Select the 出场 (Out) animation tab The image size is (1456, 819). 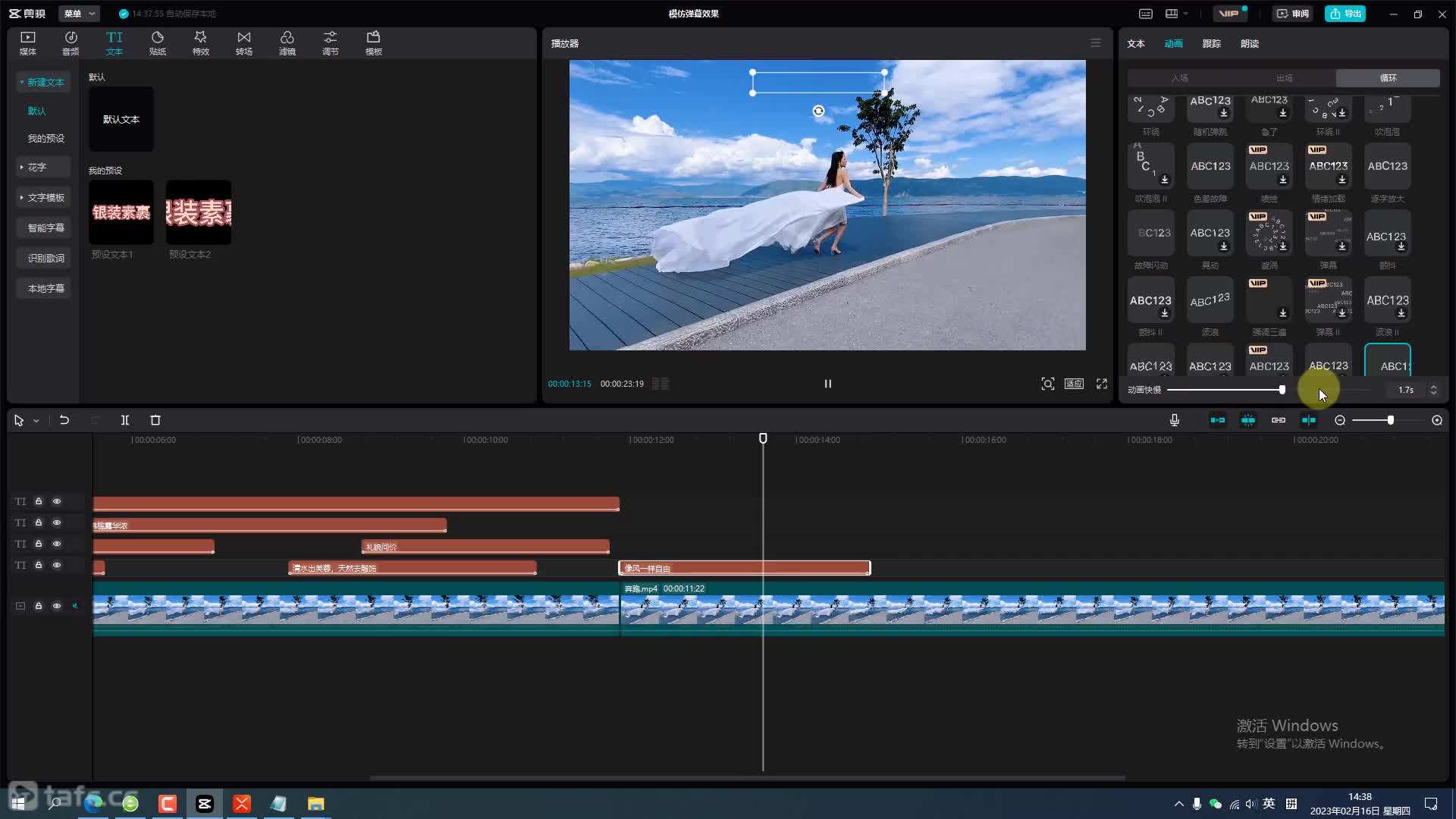[1284, 78]
